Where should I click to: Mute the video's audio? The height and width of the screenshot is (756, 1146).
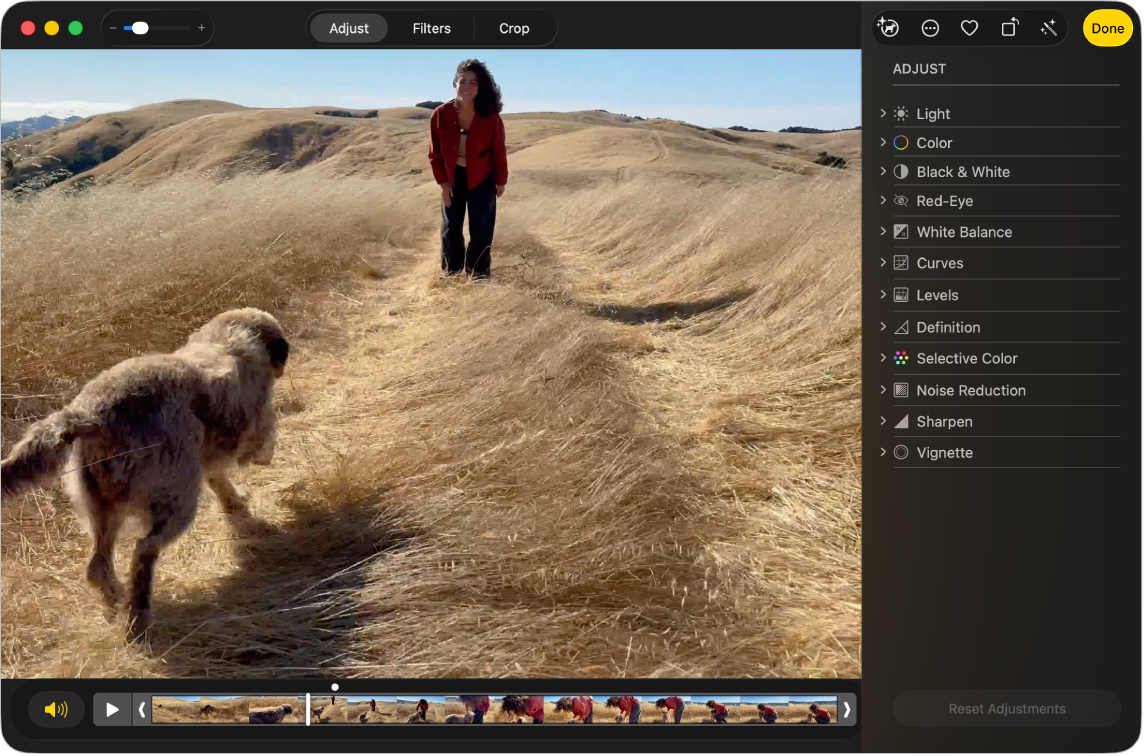(56, 709)
